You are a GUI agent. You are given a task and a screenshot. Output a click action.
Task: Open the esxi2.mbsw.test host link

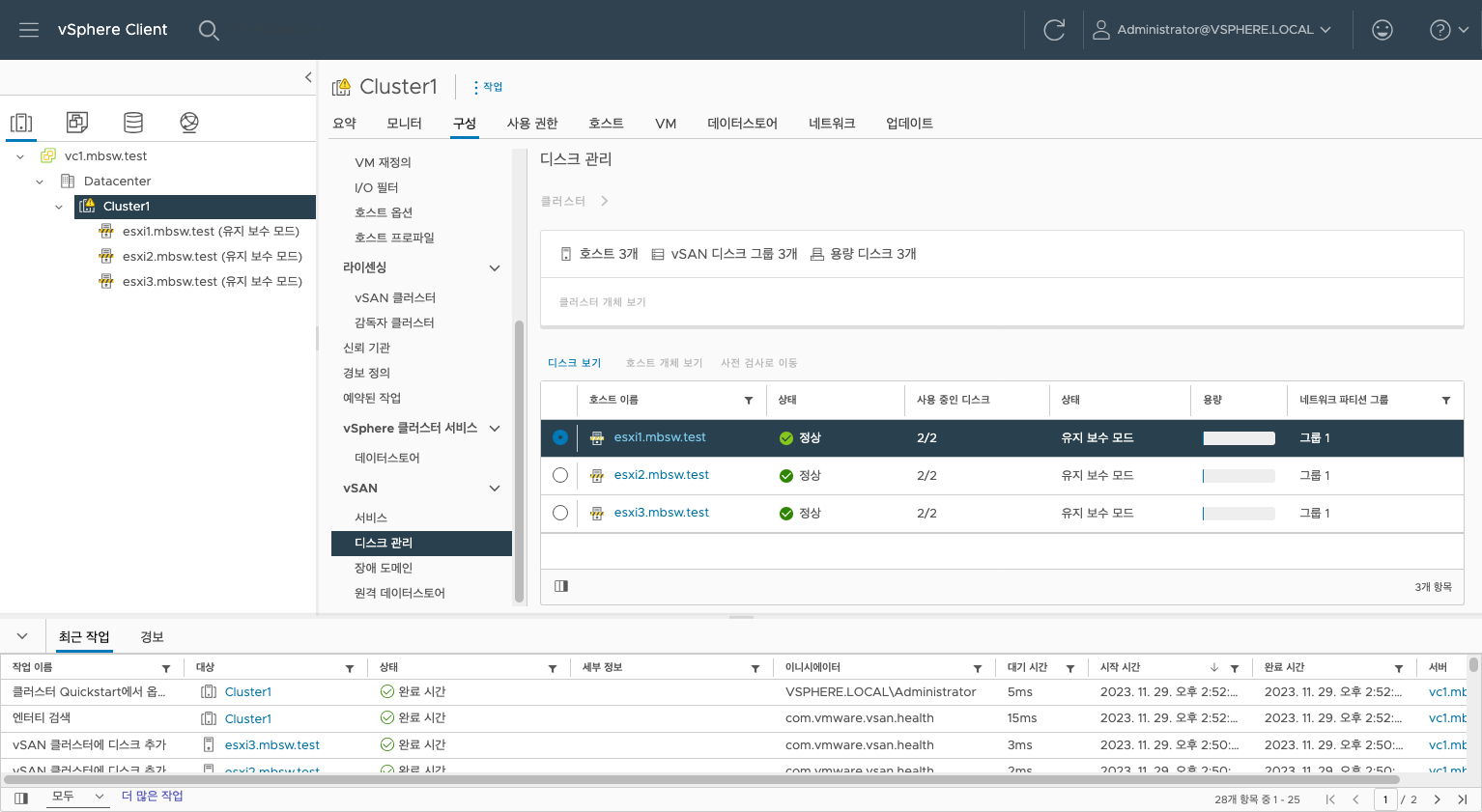662,475
